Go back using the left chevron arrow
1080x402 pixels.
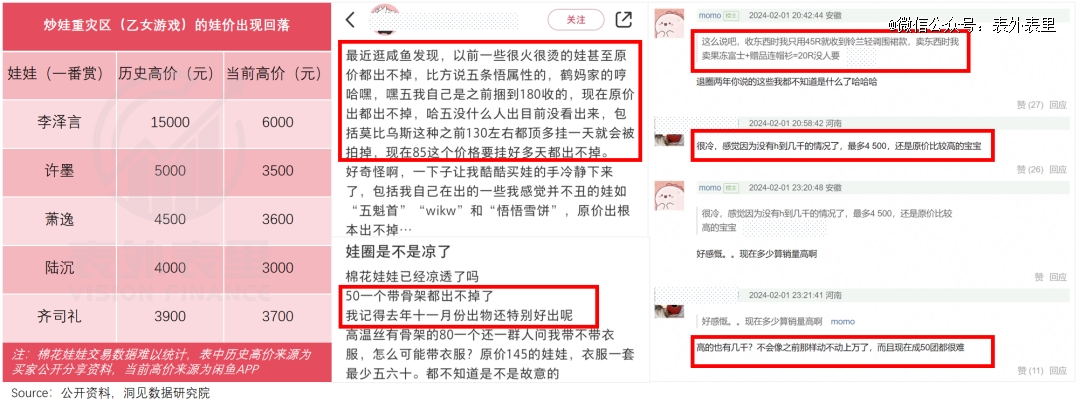coord(351,20)
